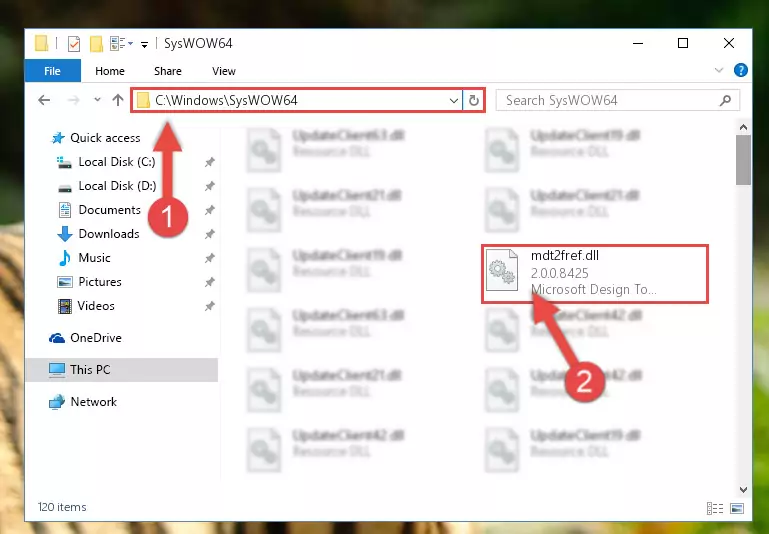Click the pin icon next to Local Disk (D:)
Viewport: 769px width, 534px height.
(x=210, y=186)
